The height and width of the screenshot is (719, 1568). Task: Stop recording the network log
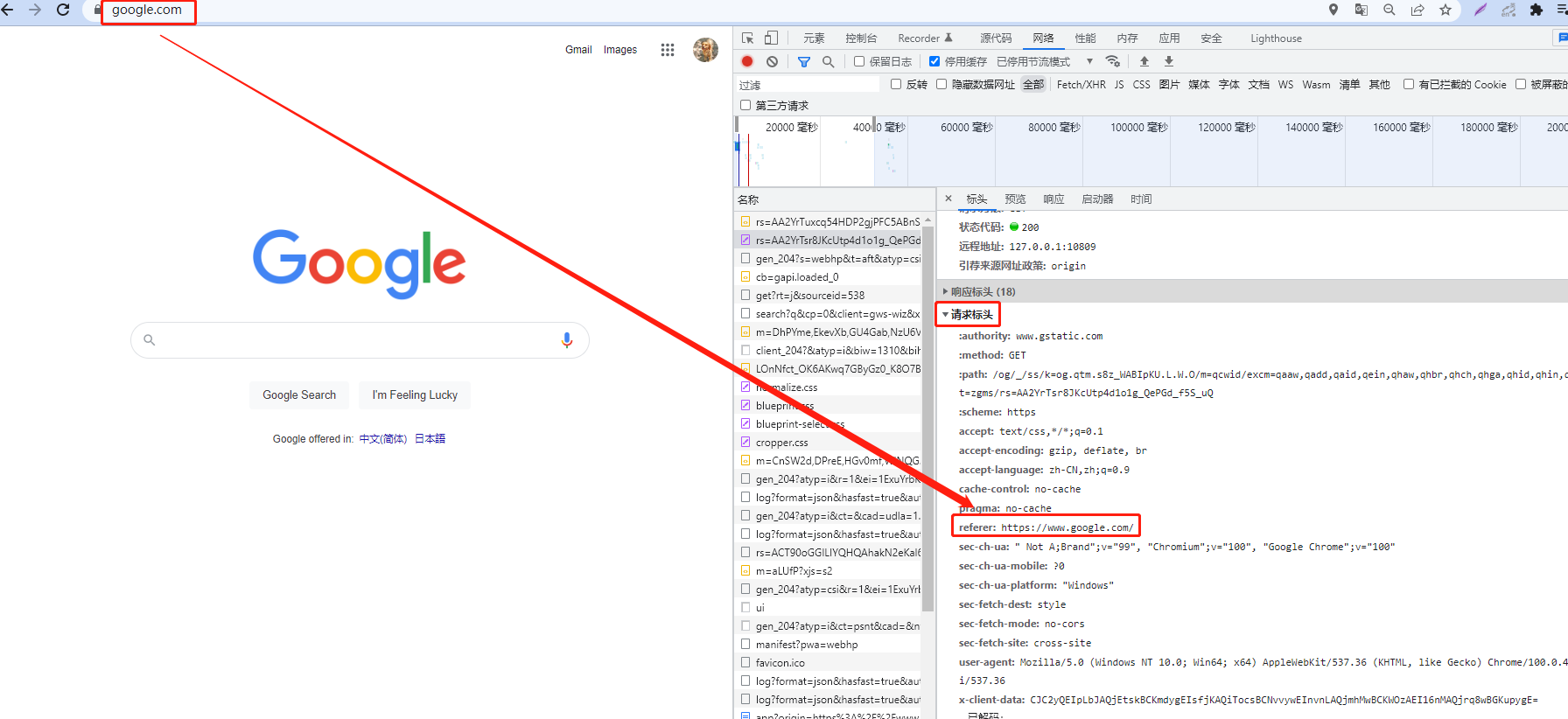[x=747, y=61]
